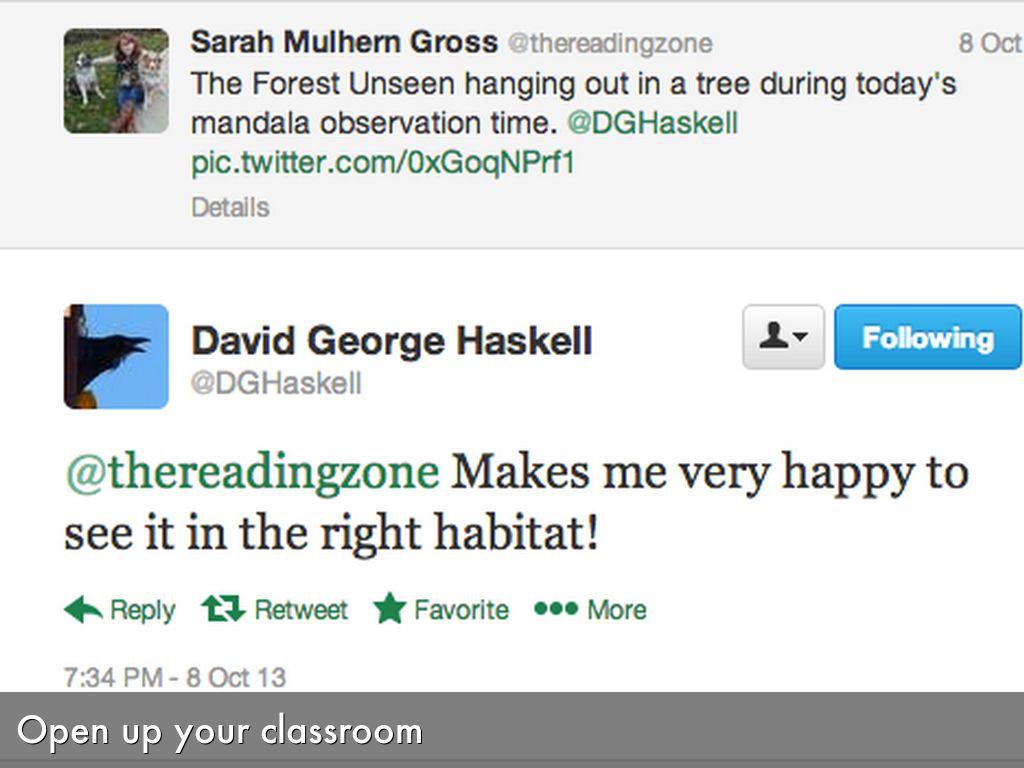The image size is (1024, 768).
Task: Click the Reply arrow icon
Action: click(82, 609)
